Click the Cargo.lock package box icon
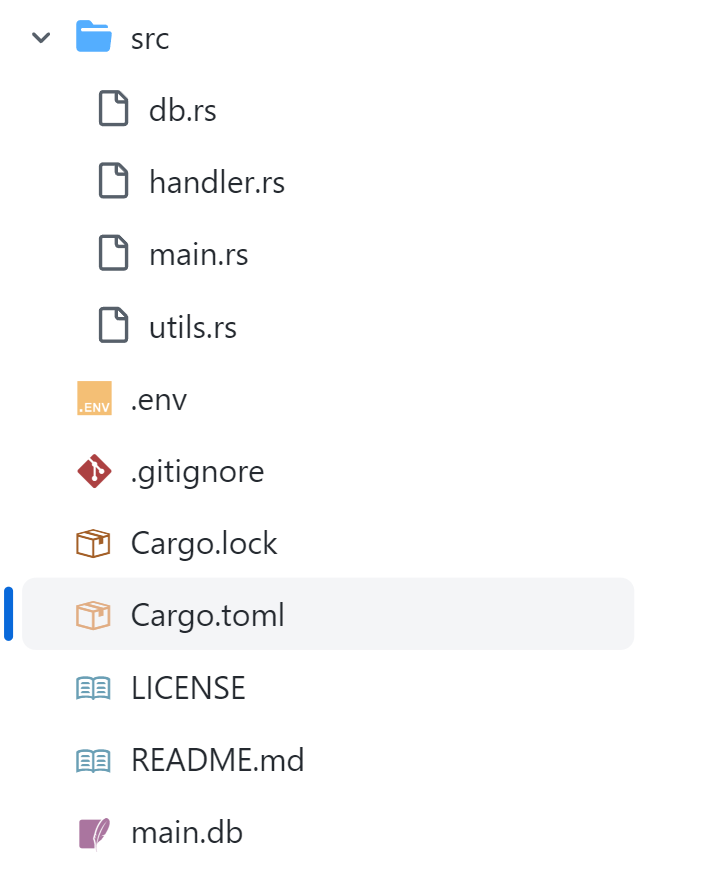Image resolution: width=706 pixels, height=885 pixels. pos(94,543)
